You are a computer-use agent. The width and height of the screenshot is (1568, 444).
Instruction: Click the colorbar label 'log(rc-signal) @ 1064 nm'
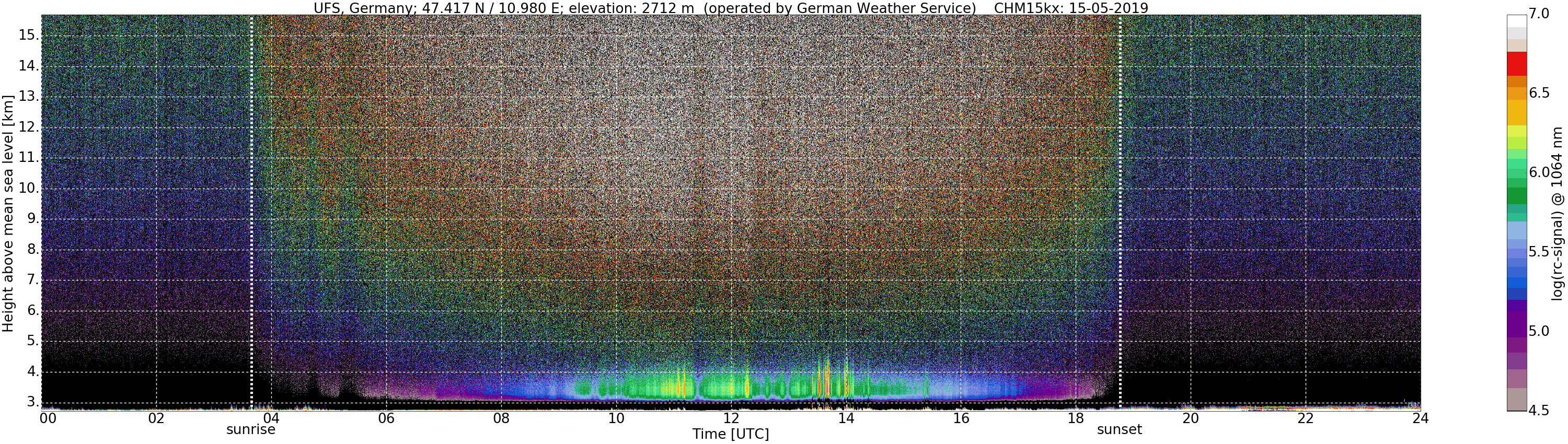pos(1557,214)
